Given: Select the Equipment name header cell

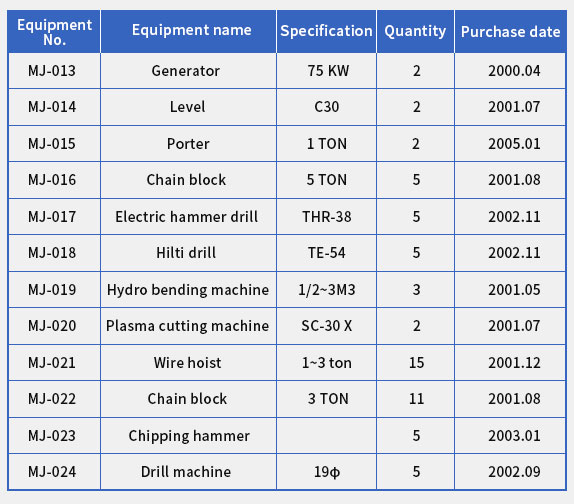Looking at the screenshot, I should pos(189,31).
